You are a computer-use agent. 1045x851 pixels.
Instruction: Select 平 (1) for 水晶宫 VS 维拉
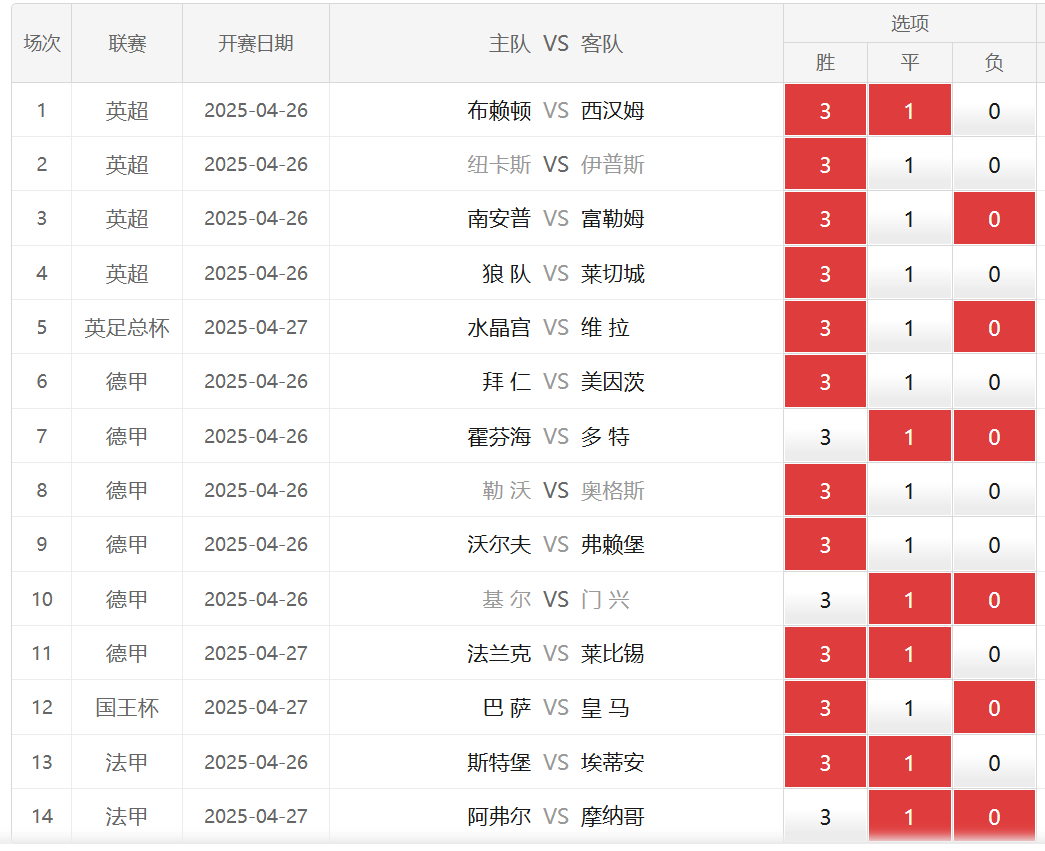click(910, 327)
